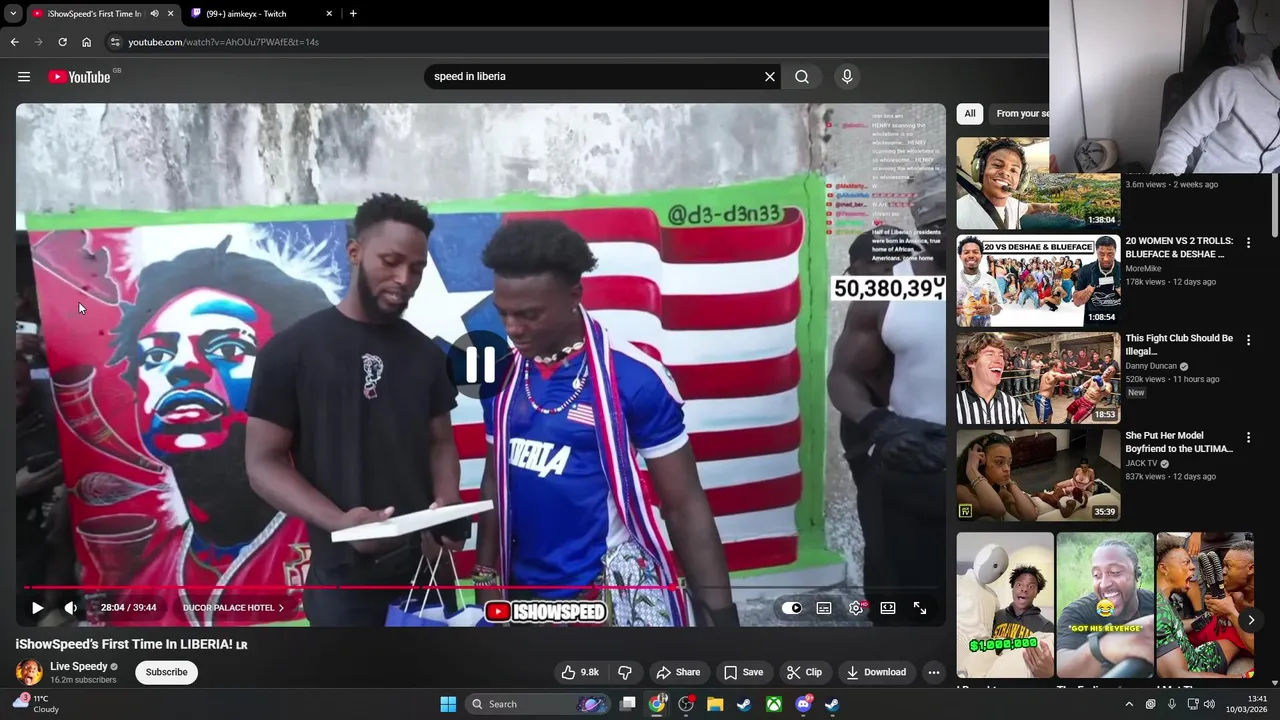View site information icon in address bar

(x=115, y=42)
